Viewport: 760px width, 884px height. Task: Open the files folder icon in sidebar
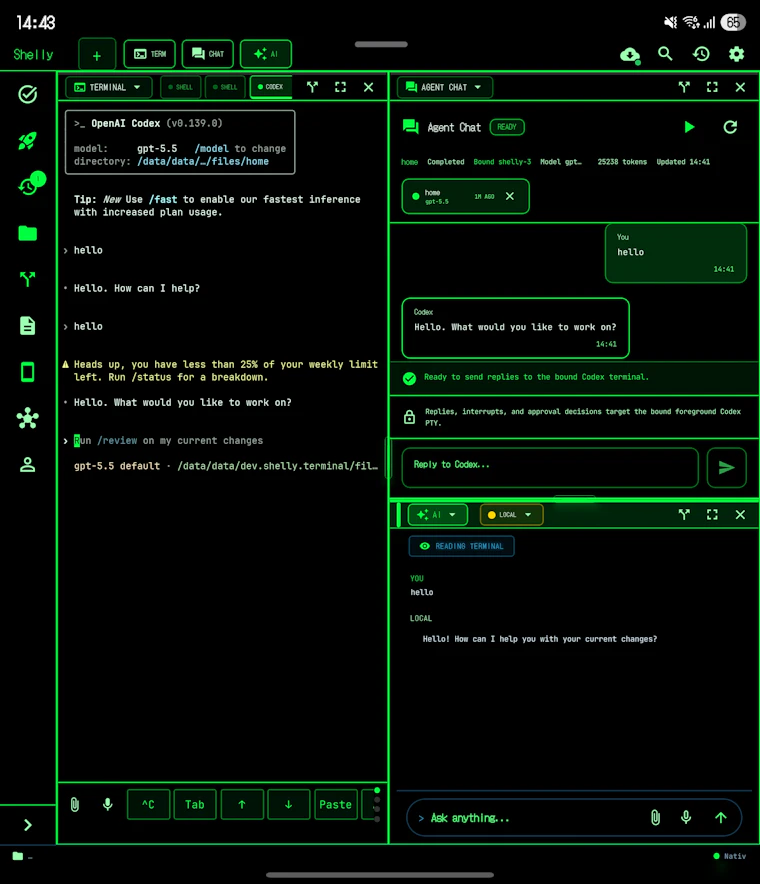[28, 233]
